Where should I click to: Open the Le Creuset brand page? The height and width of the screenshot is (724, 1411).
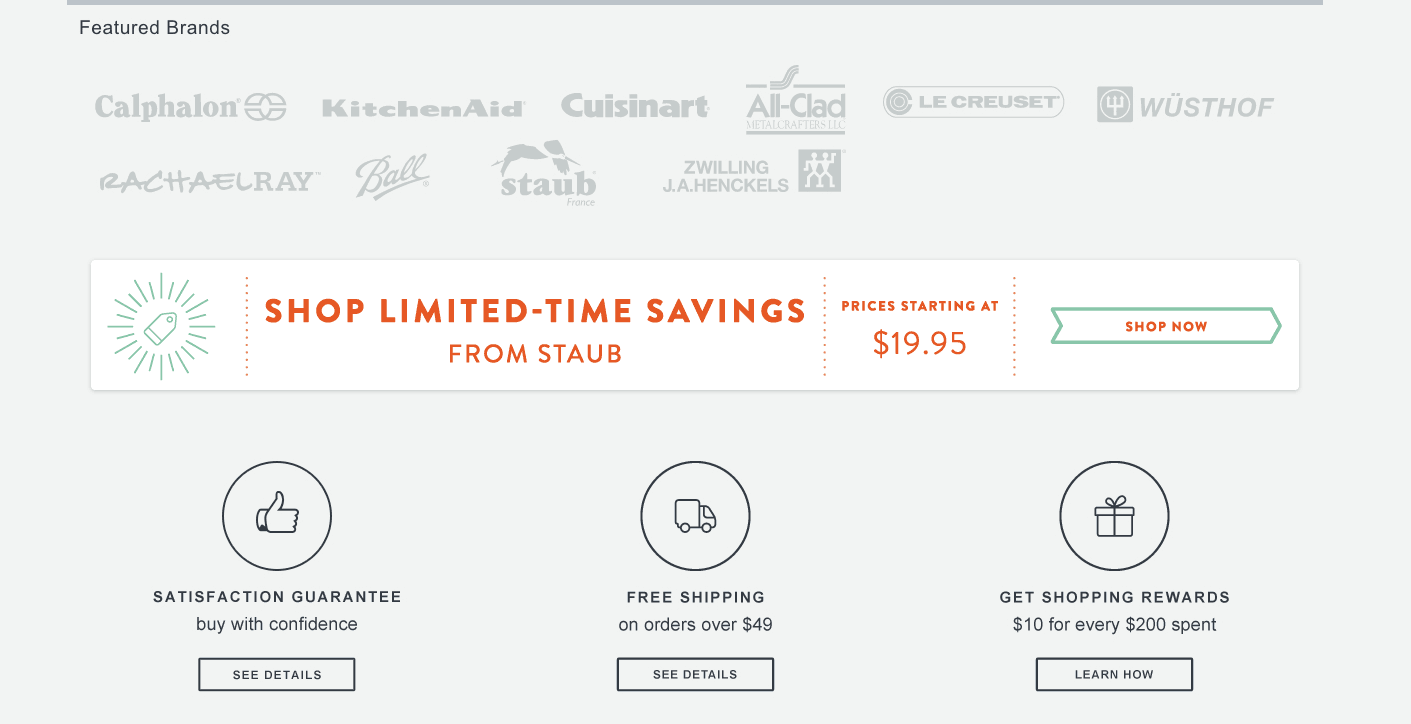click(972, 101)
